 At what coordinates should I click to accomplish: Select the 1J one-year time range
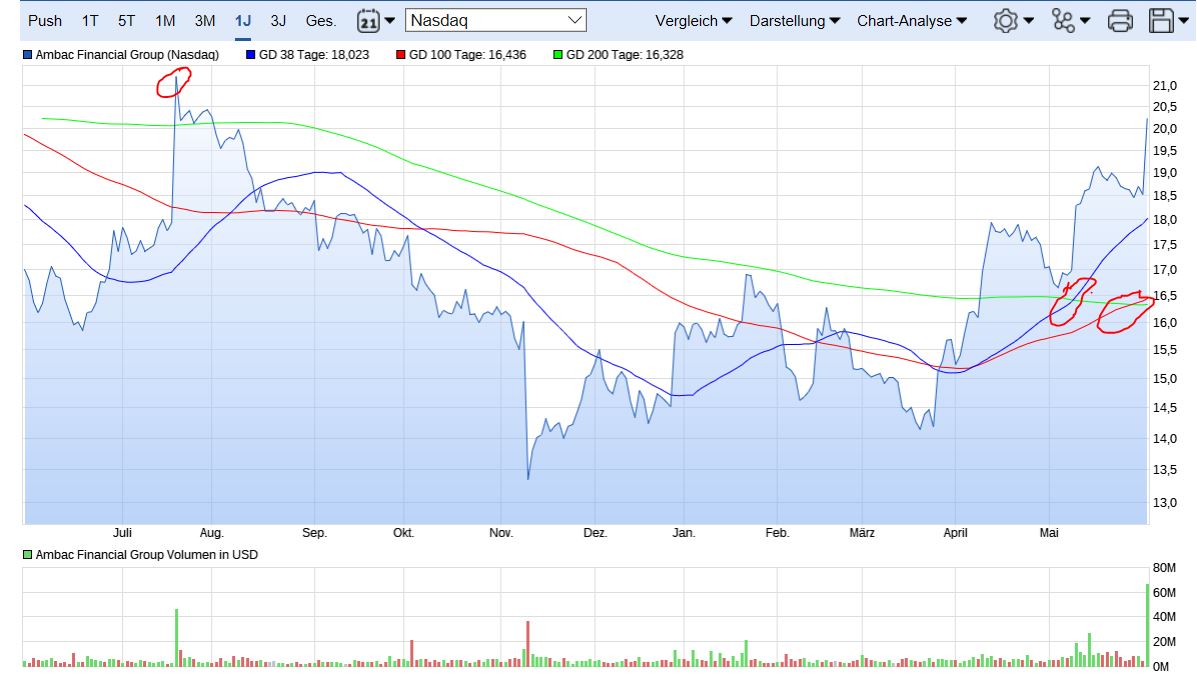pos(243,20)
